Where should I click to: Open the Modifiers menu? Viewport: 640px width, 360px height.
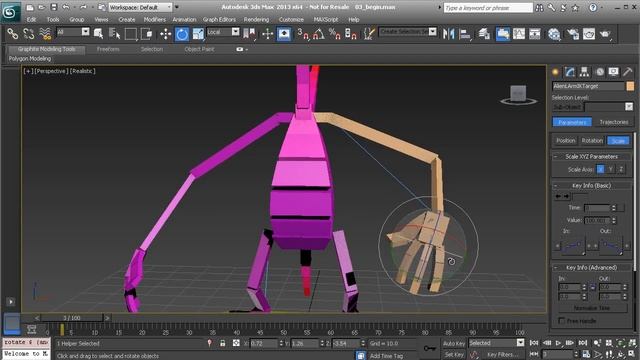[x=154, y=19]
